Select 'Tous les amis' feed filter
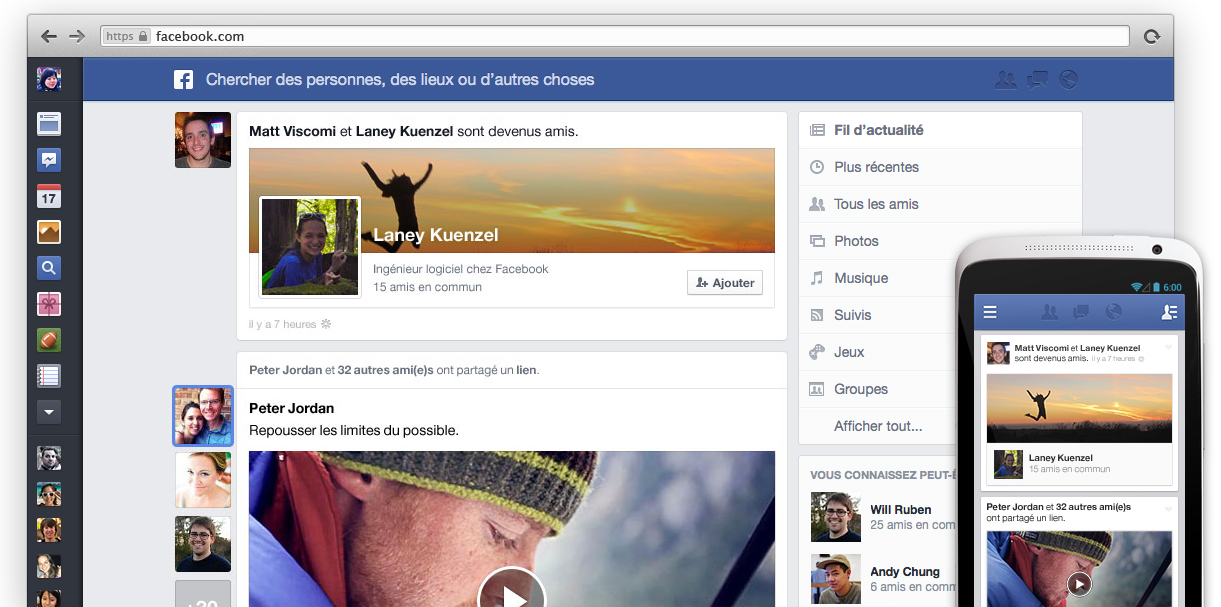The width and height of the screenshot is (1221, 607). 876,204
